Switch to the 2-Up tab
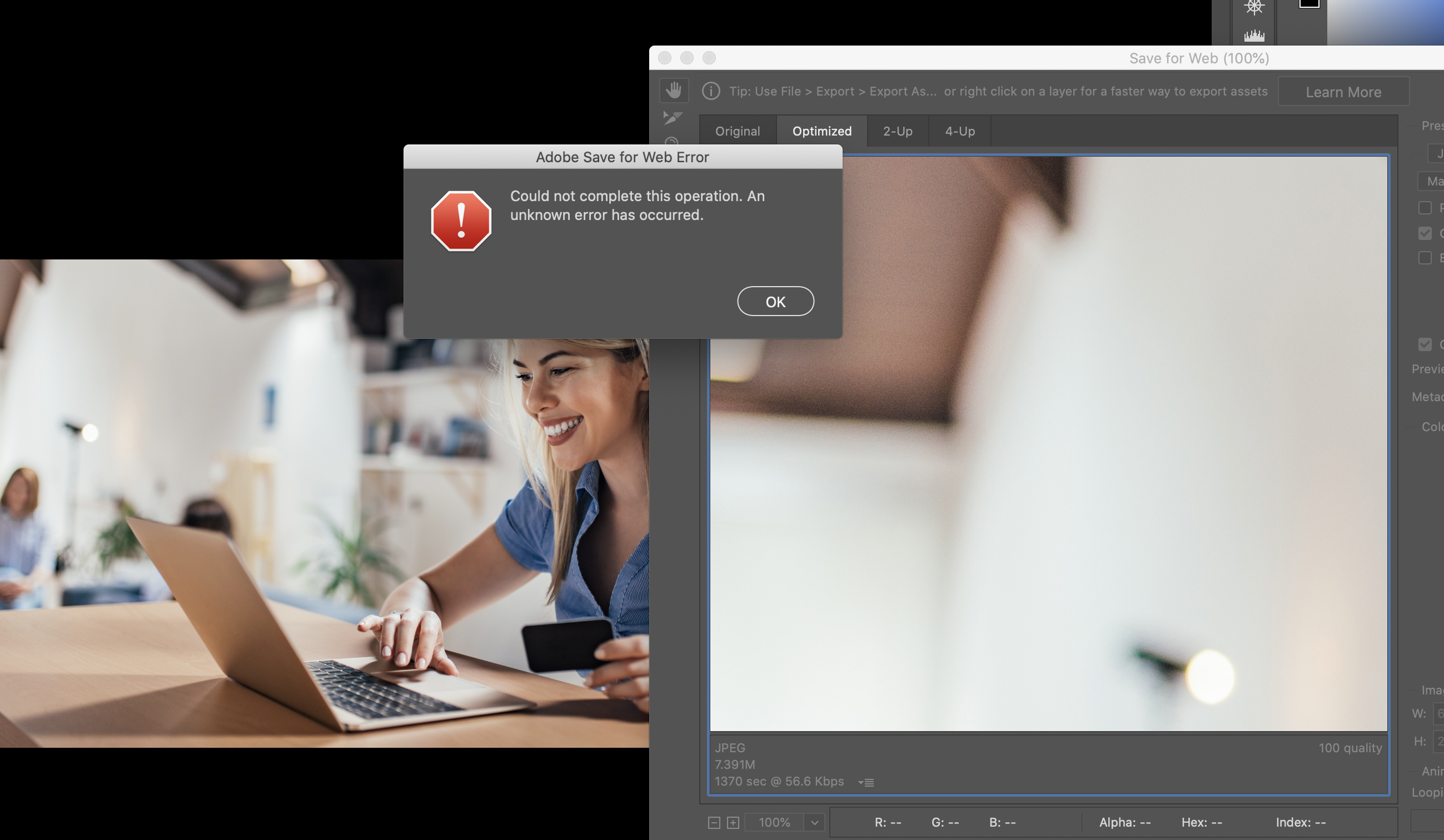 [897, 131]
